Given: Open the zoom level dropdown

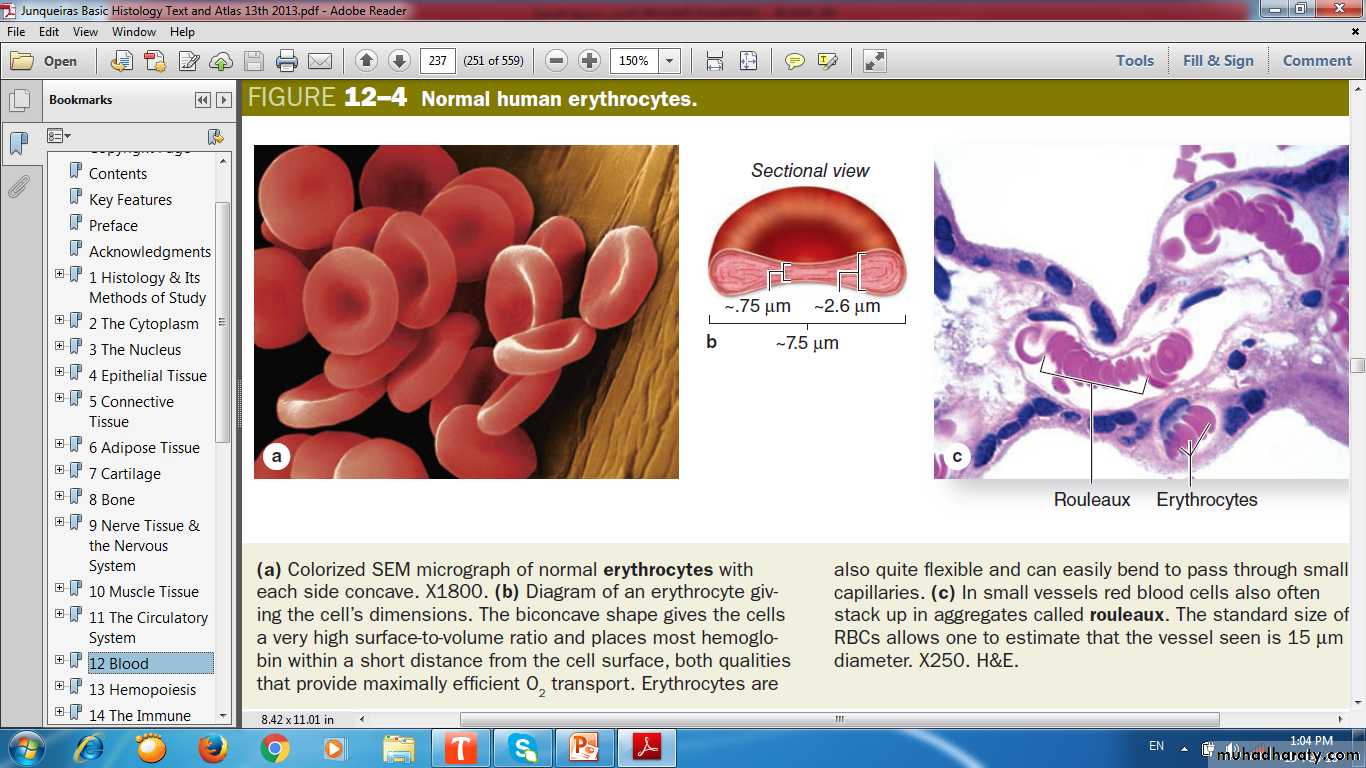Looking at the screenshot, I should [x=669, y=61].
